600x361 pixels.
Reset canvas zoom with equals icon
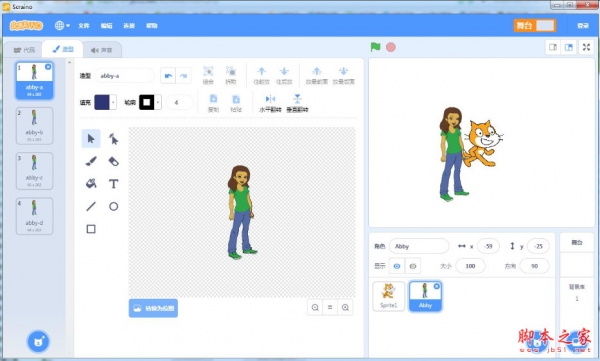coord(330,307)
